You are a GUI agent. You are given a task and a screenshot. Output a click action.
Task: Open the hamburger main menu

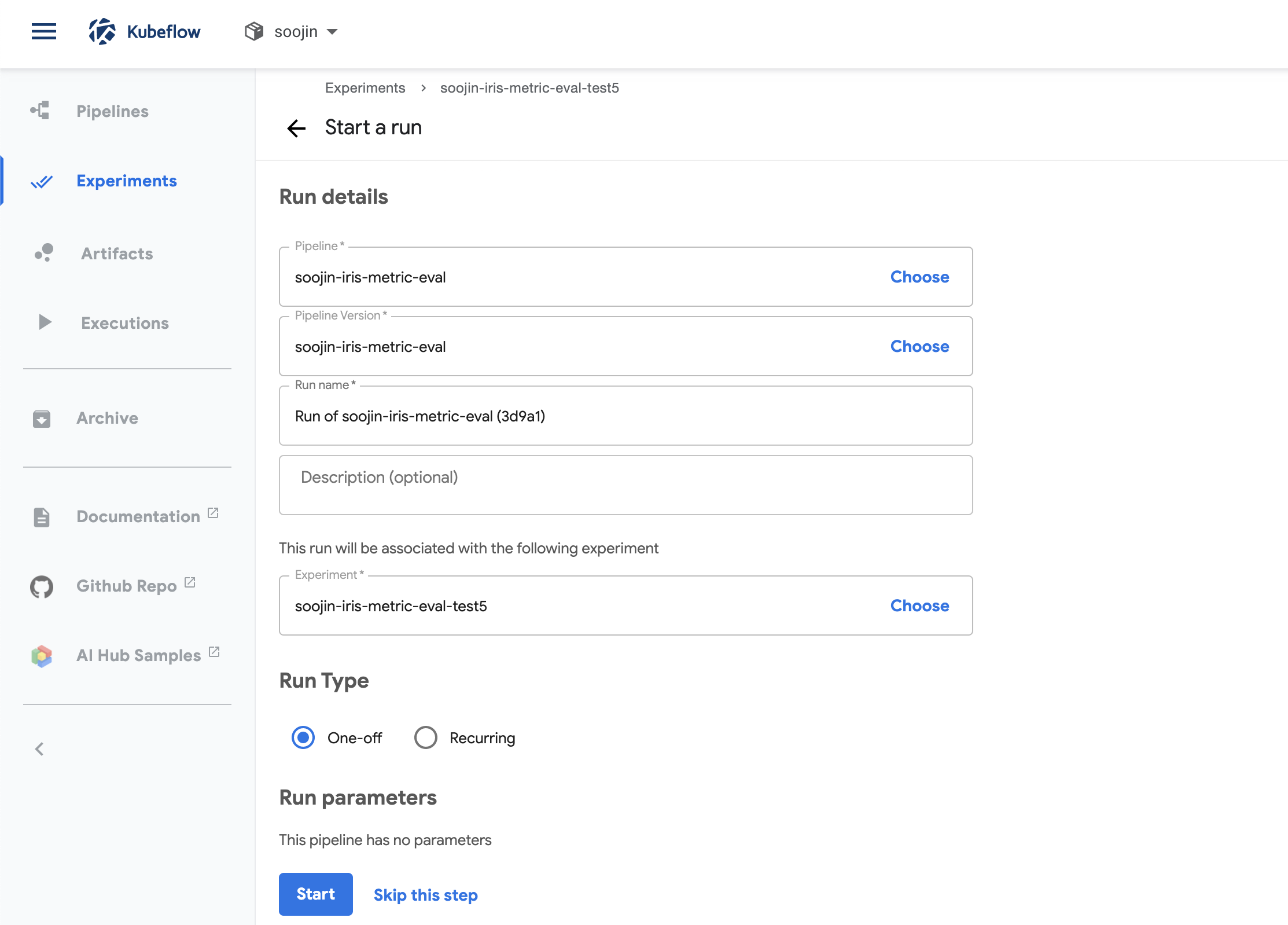point(44,31)
